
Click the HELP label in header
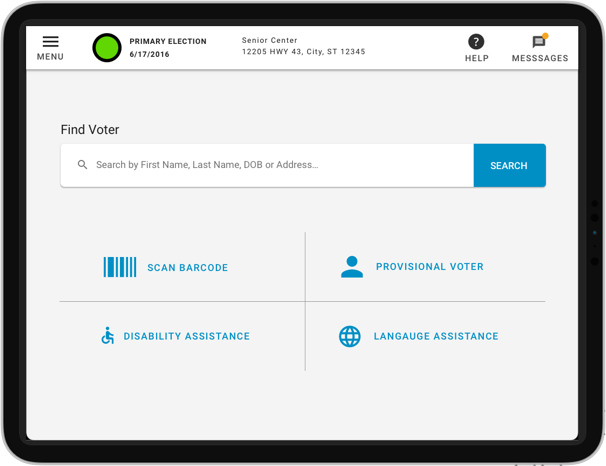tap(476, 58)
